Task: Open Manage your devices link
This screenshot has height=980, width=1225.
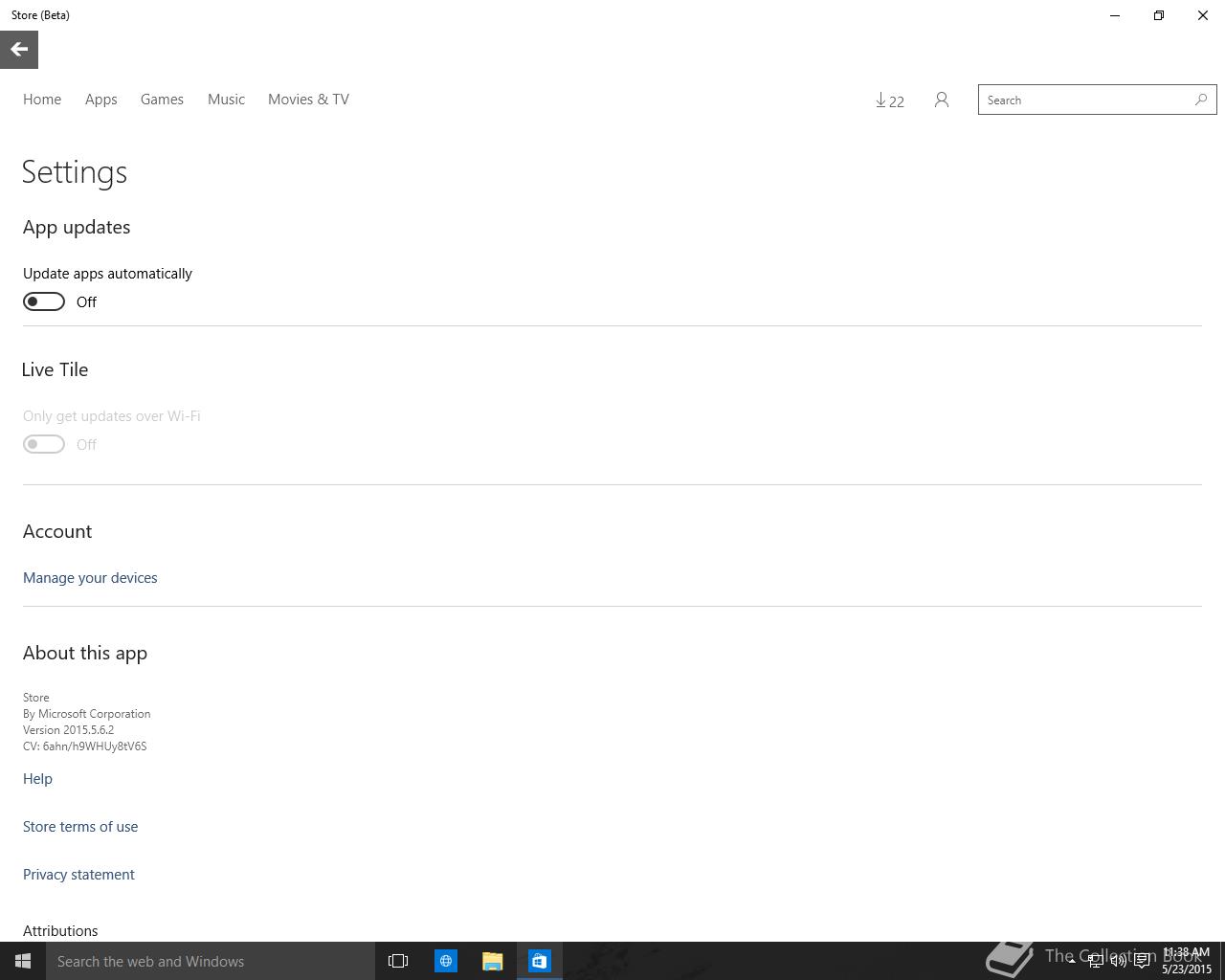Action: (90, 578)
